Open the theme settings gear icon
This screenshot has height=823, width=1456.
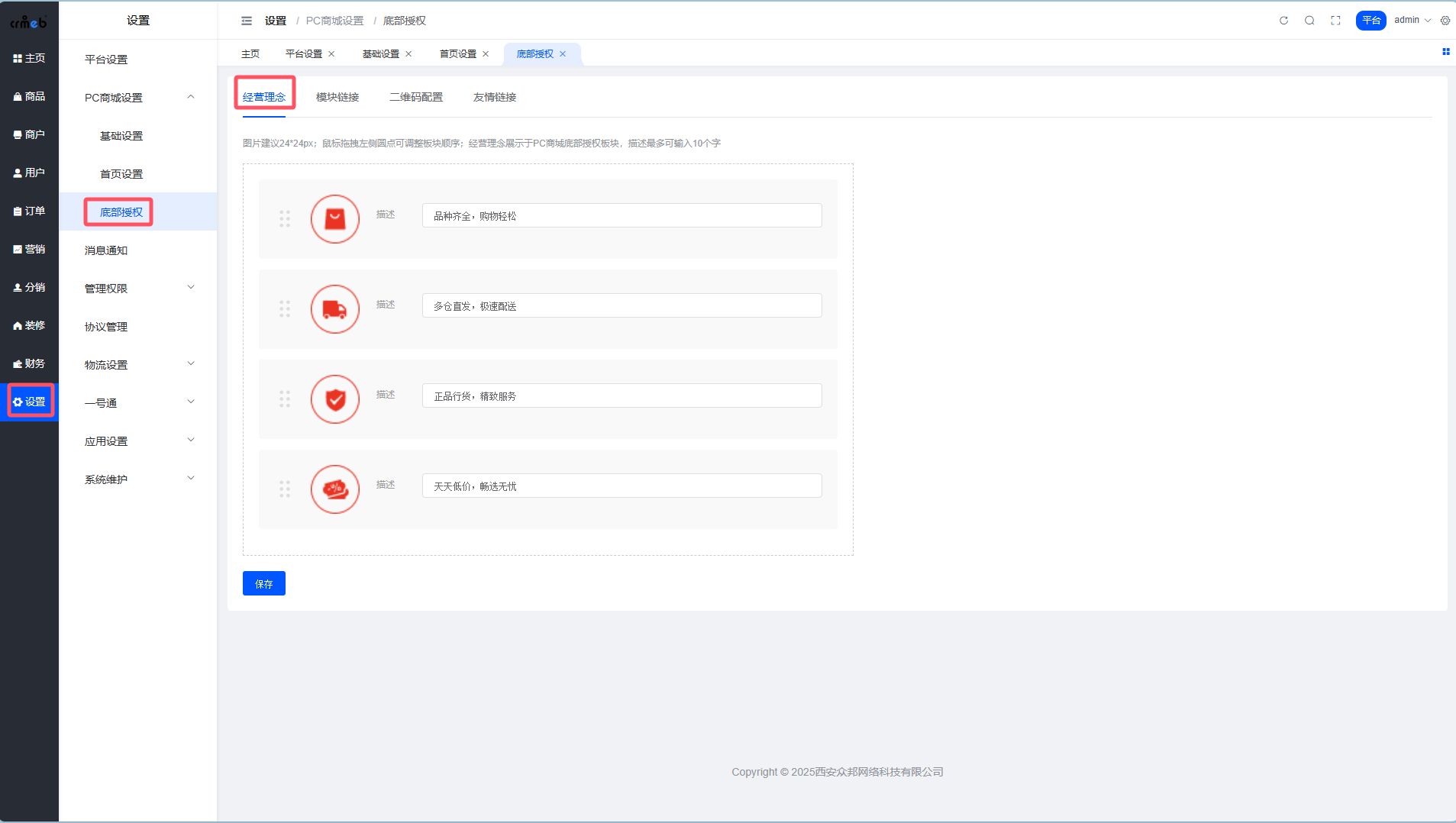click(x=1445, y=21)
